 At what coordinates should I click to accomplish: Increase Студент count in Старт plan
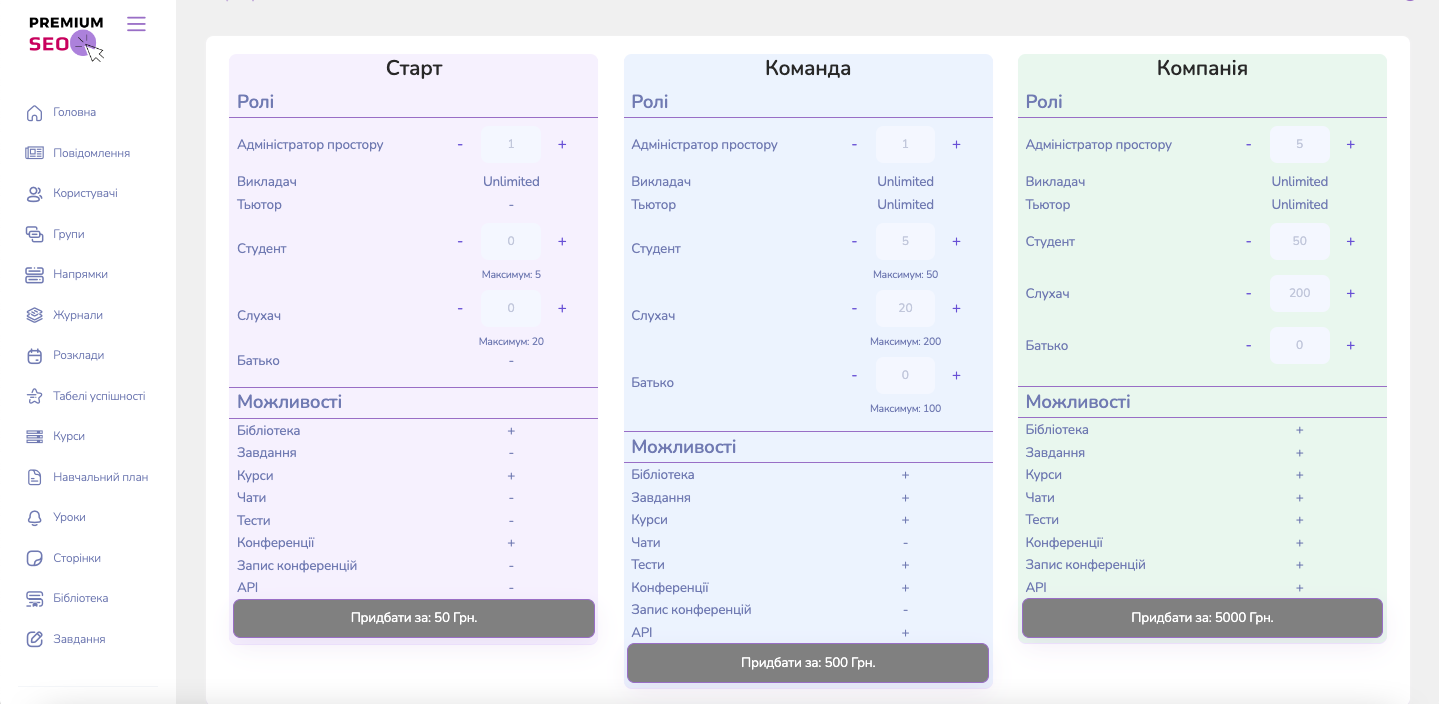coord(562,242)
